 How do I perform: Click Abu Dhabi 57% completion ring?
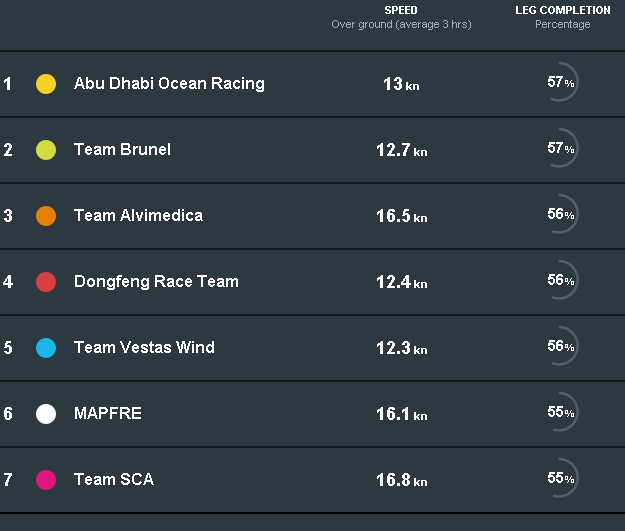(x=560, y=82)
